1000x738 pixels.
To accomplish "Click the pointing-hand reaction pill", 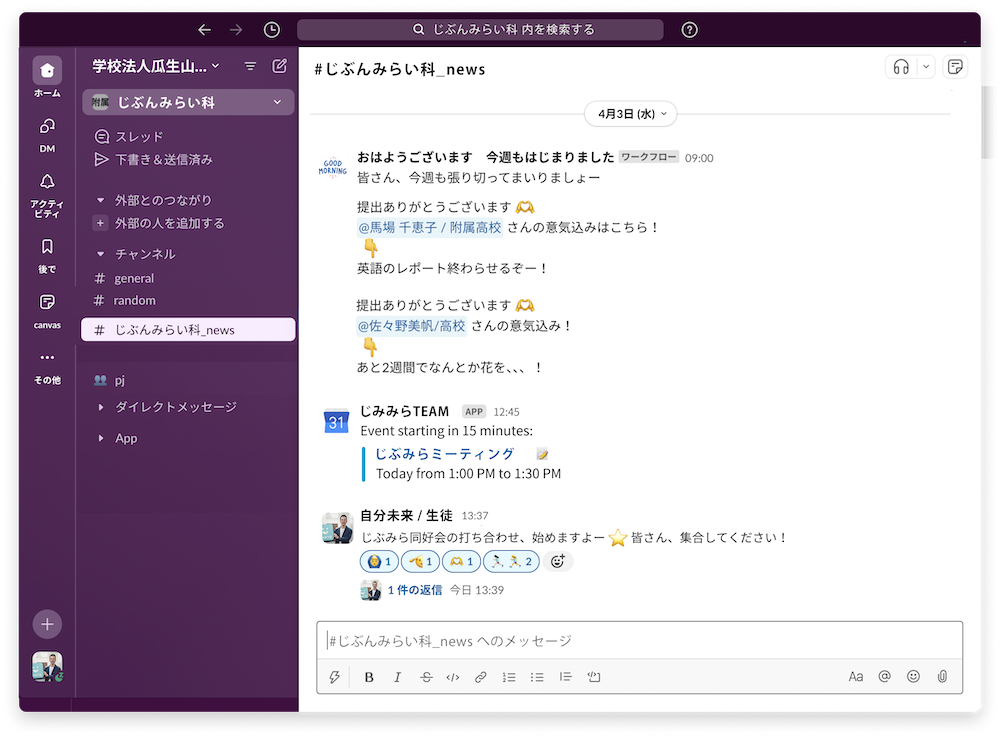I will 420,561.
